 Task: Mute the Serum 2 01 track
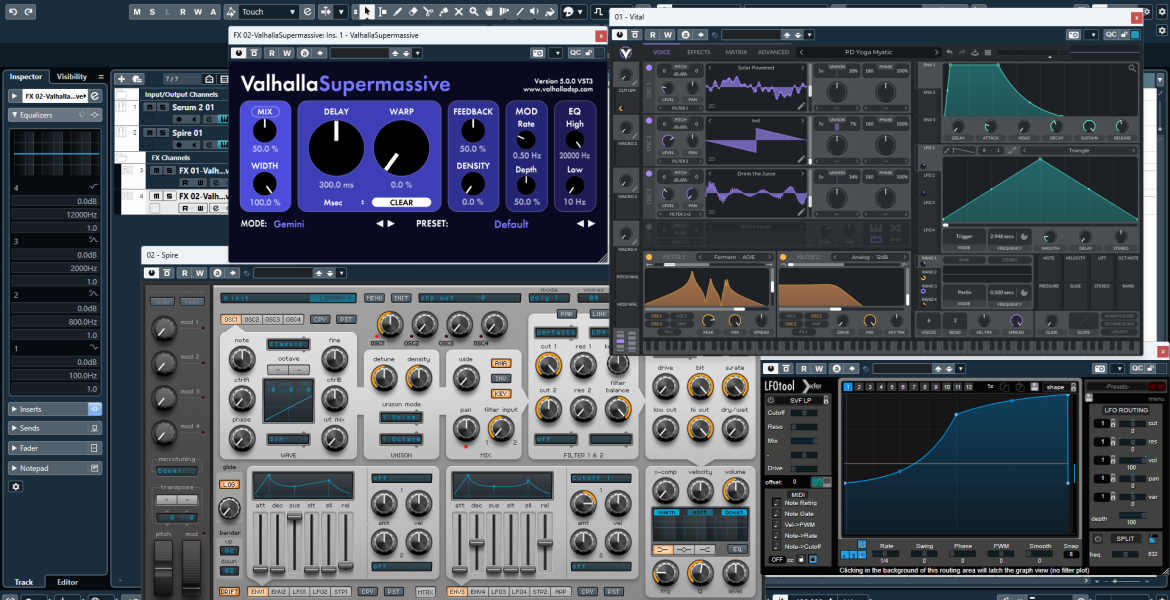149,107
